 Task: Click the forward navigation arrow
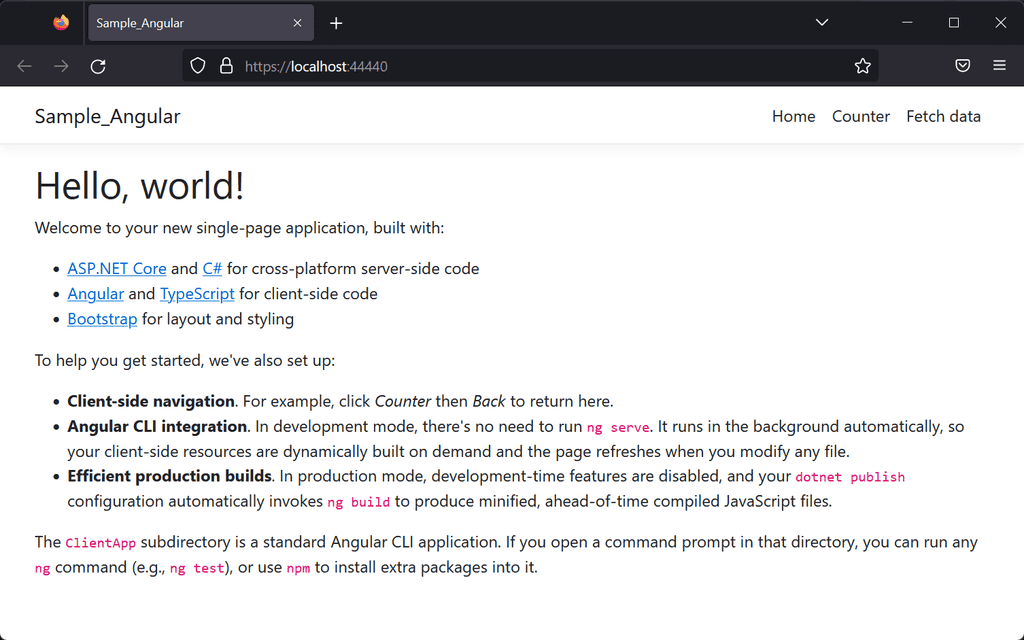(60, 66)
